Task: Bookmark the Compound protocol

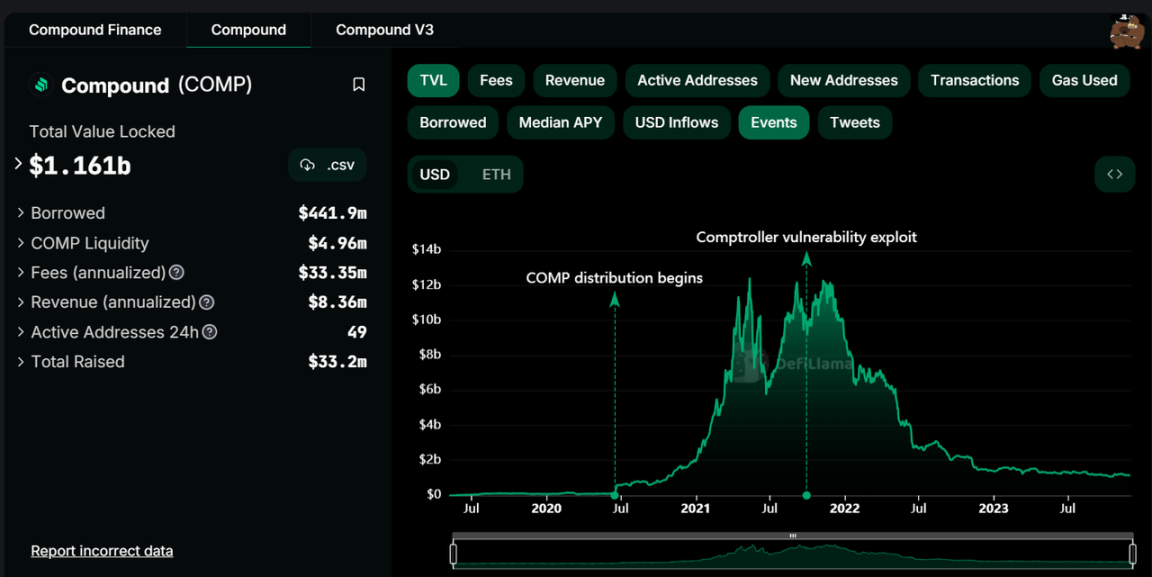Action: [x=359, y=85]
